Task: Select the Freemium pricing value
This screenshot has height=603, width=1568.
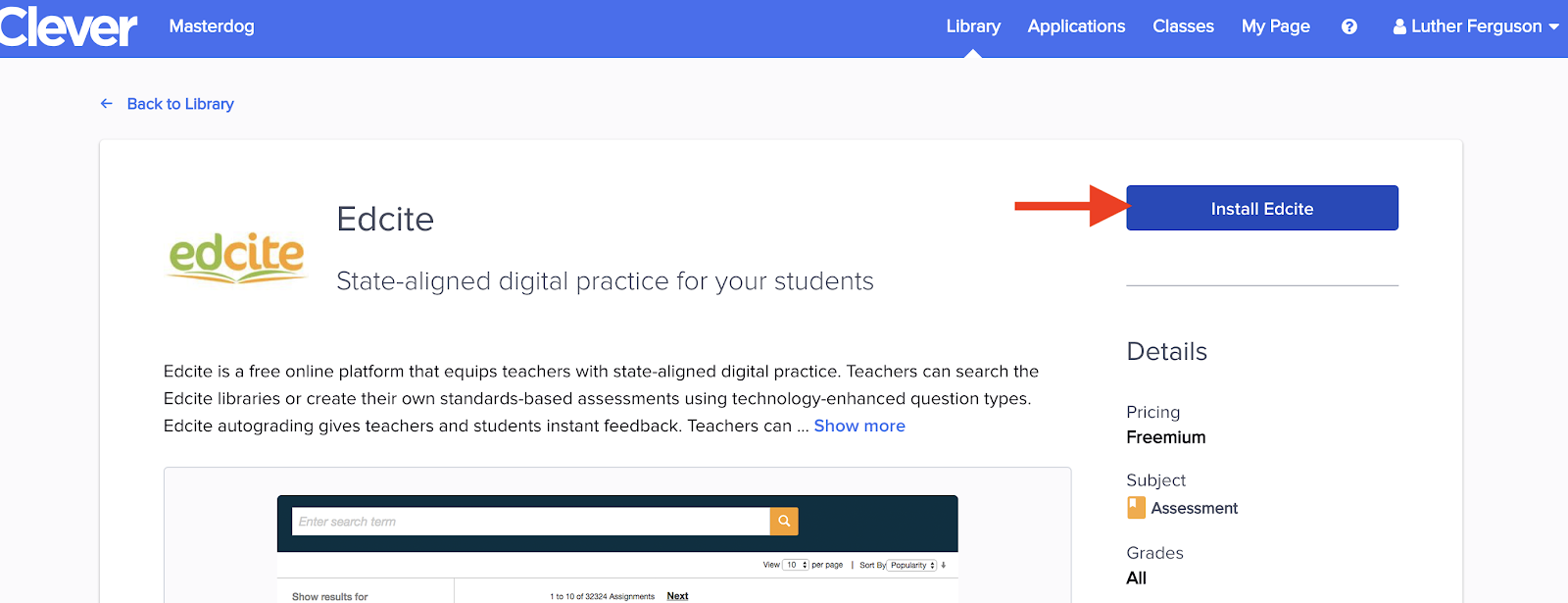Action: [x=1166, y=437]
